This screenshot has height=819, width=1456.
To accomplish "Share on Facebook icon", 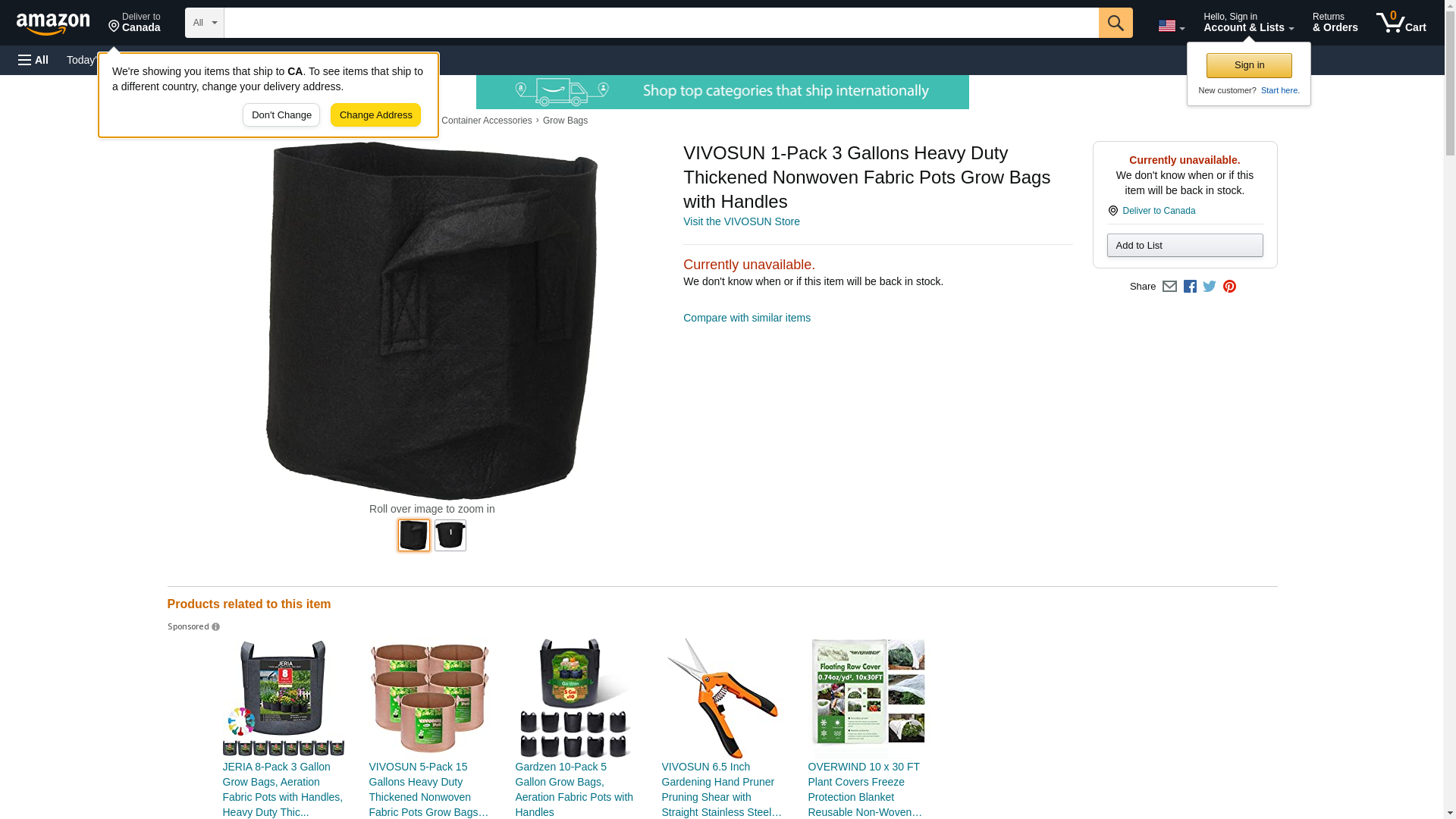I will (1190, 287).
